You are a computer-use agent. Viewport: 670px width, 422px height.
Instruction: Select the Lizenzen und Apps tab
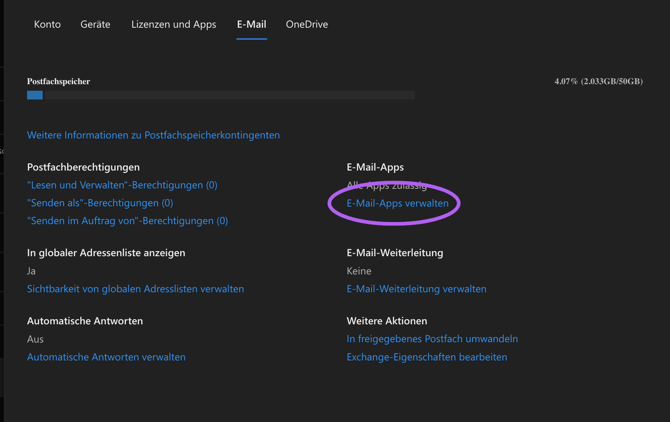tap(173, 24)
